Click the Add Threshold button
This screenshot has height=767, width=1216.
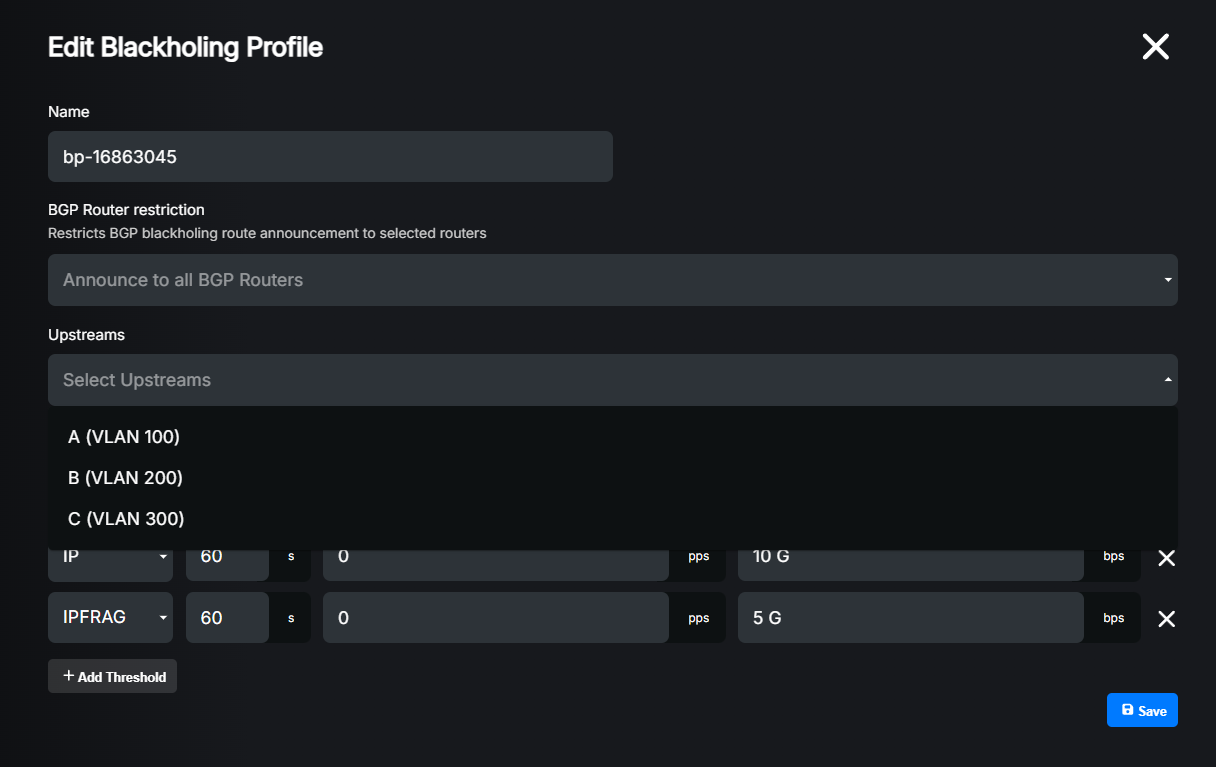tap(112, 676)
